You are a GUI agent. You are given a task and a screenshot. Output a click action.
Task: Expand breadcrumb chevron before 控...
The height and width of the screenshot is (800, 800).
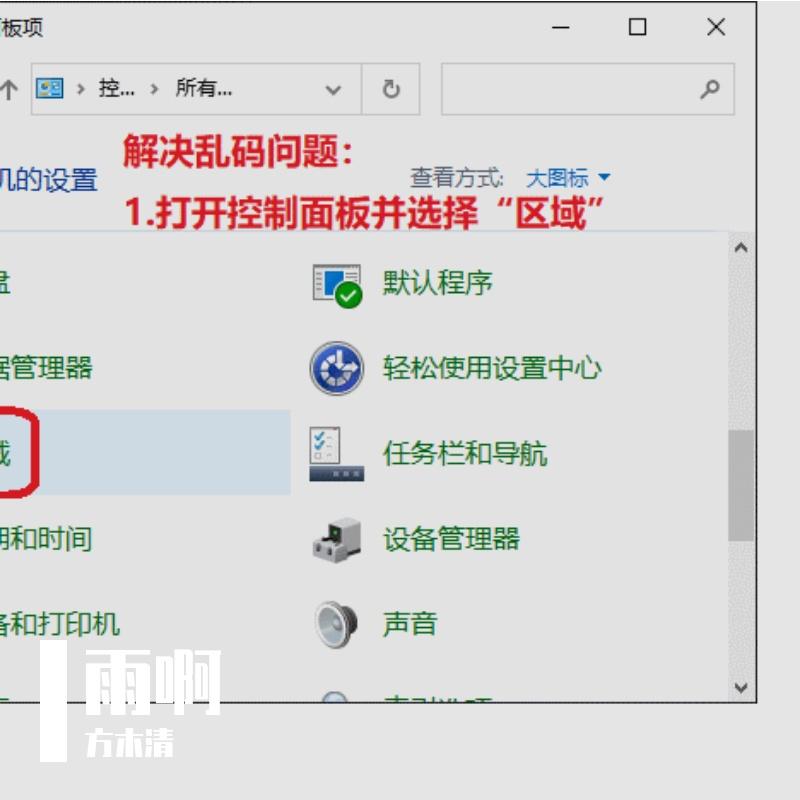pyautogui.click(x=81, y=89)
